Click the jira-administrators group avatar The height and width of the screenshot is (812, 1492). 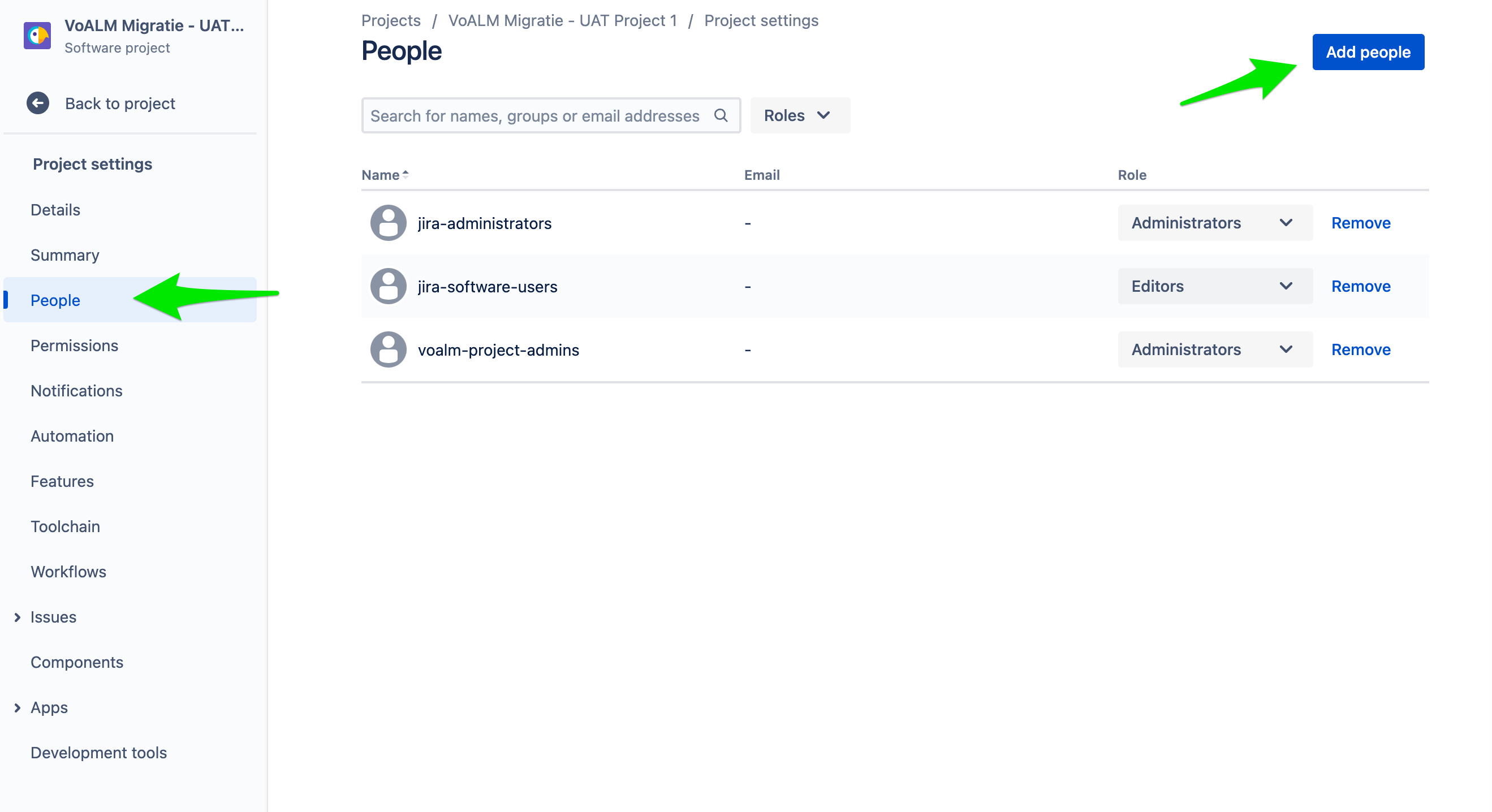pos(388,223)
